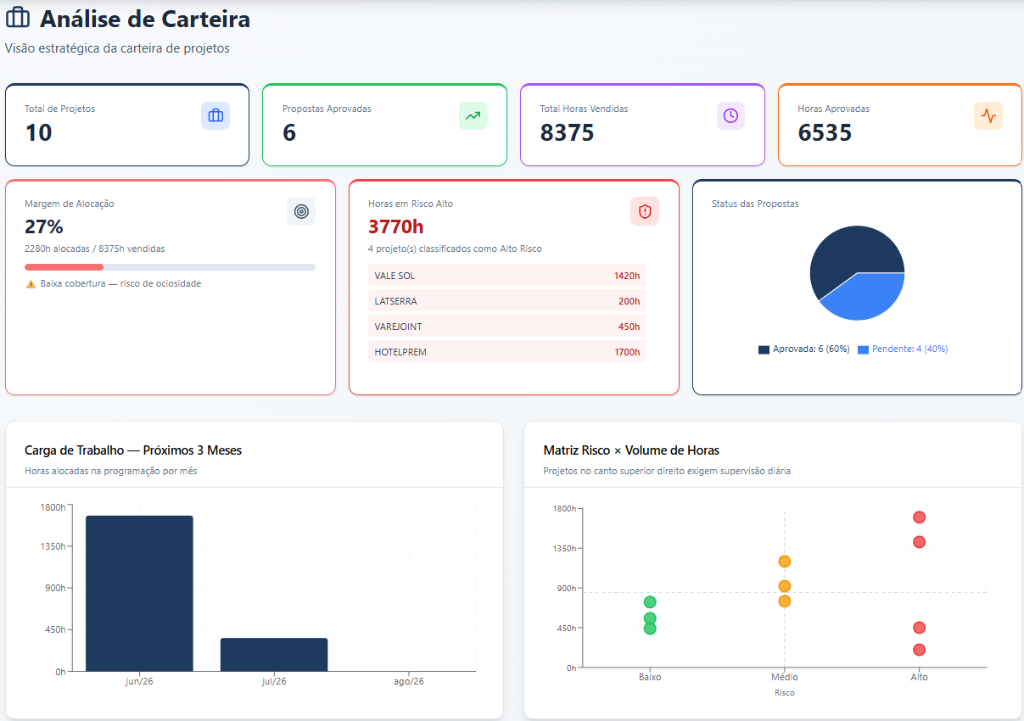Select the VALE SOL risk row
1024x721 pixels.
507,276
